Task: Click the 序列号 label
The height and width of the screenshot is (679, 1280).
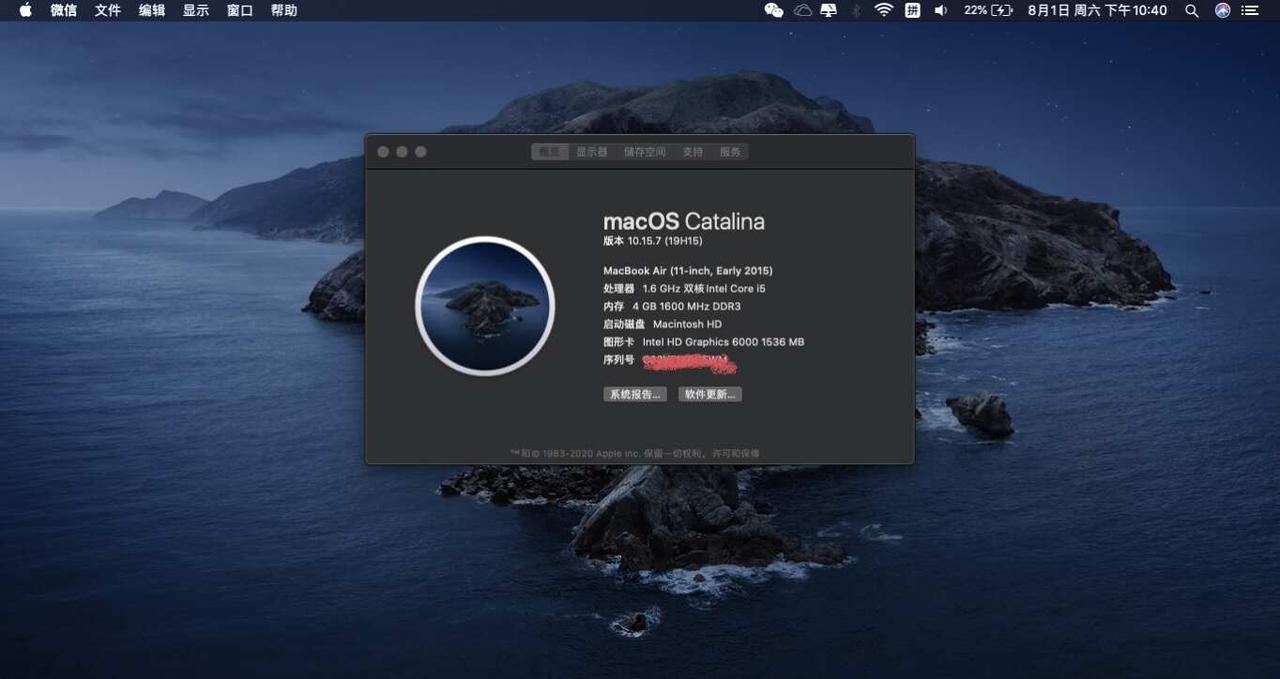Action: coord(619,360)
